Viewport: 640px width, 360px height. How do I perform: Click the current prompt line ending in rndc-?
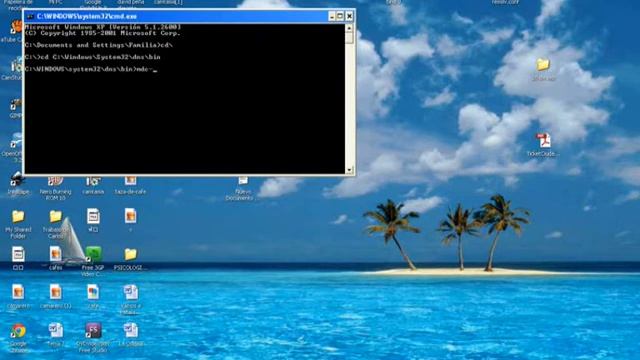tap(91, 69)
